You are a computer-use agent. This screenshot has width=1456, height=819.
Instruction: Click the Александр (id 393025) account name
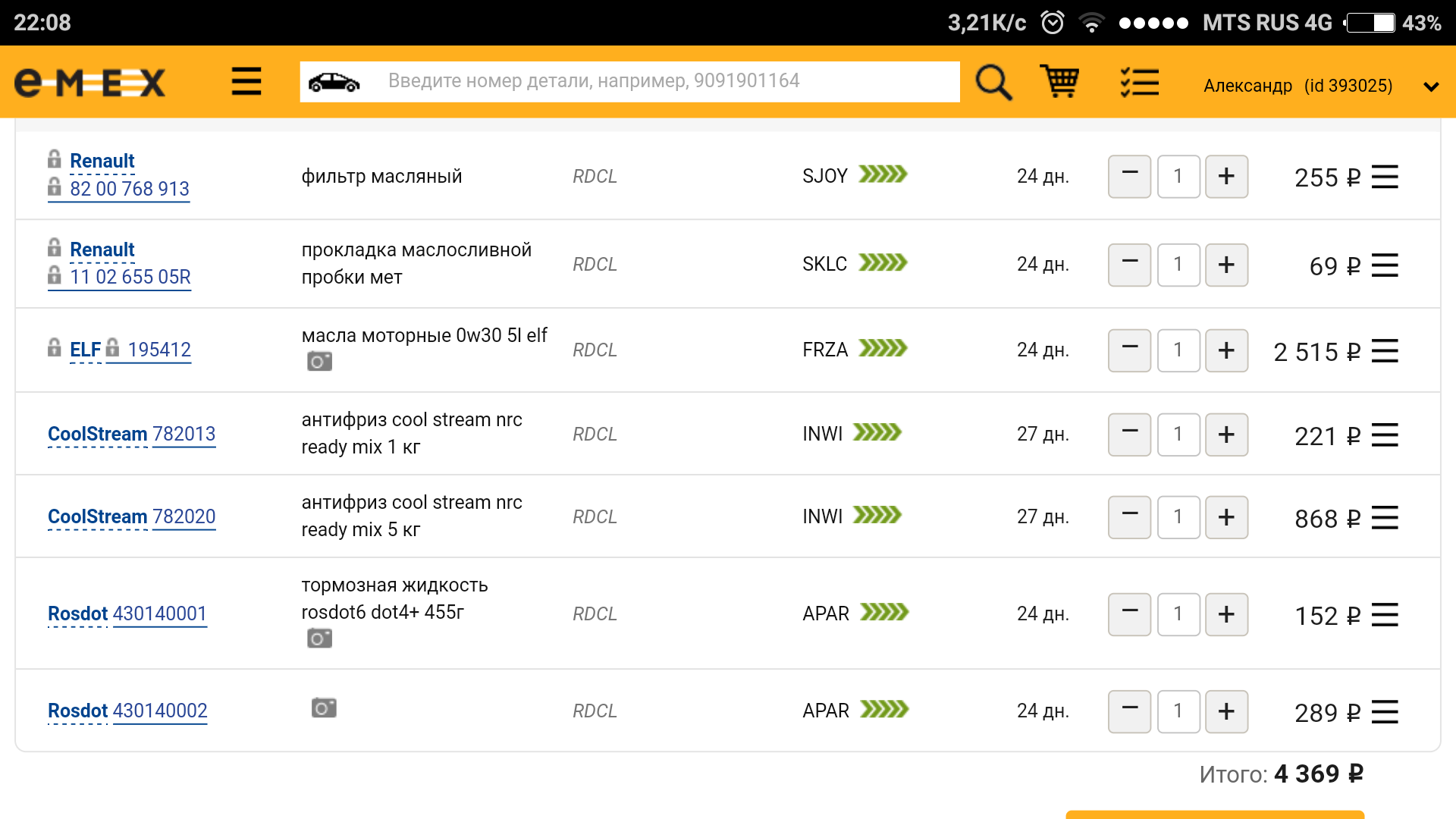pos(1298,86)
